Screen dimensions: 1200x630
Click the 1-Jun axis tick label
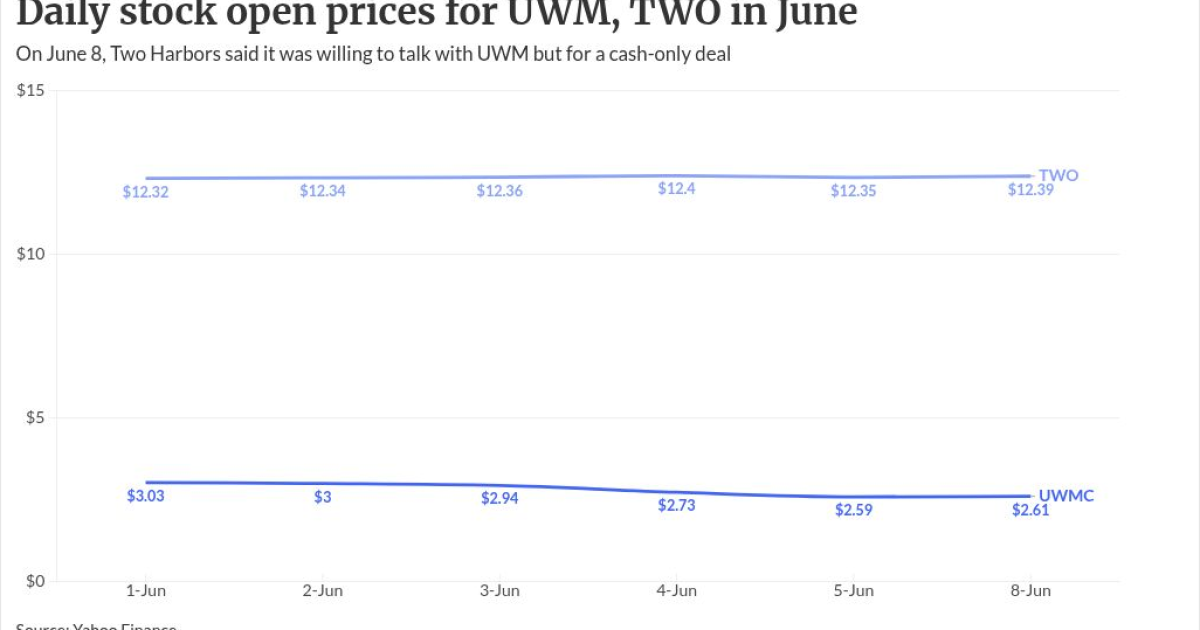(146, 591)
